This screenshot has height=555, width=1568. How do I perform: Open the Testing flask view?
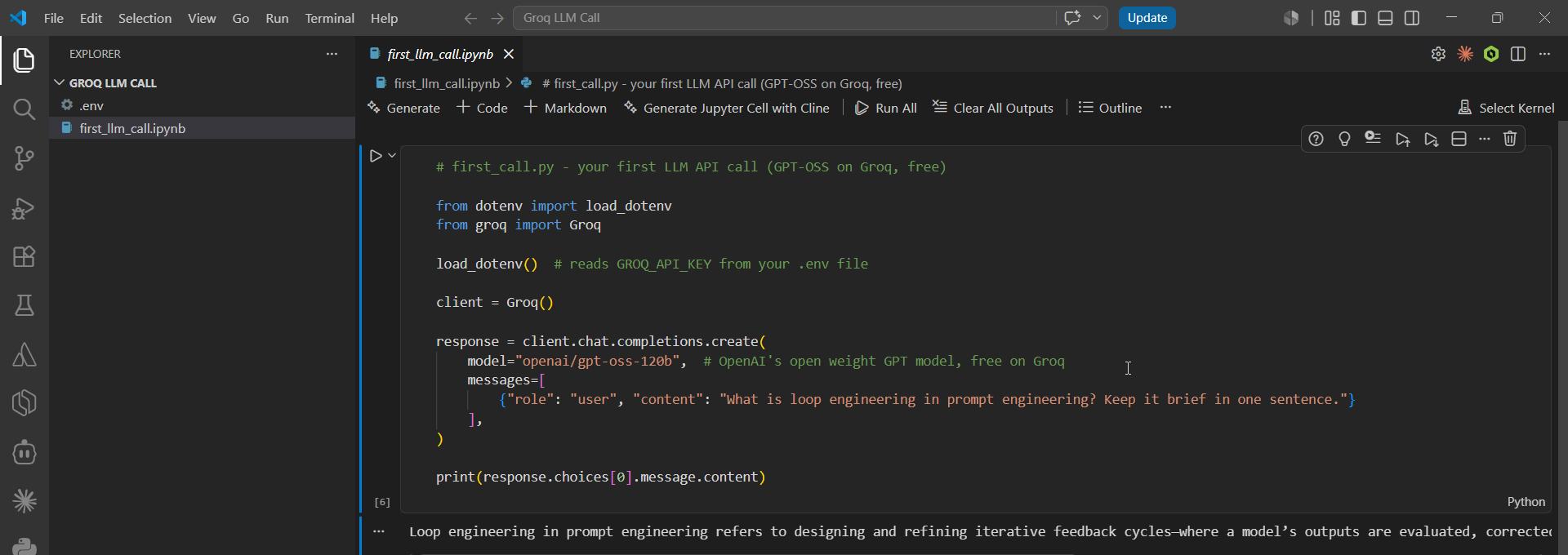[24, 305]
